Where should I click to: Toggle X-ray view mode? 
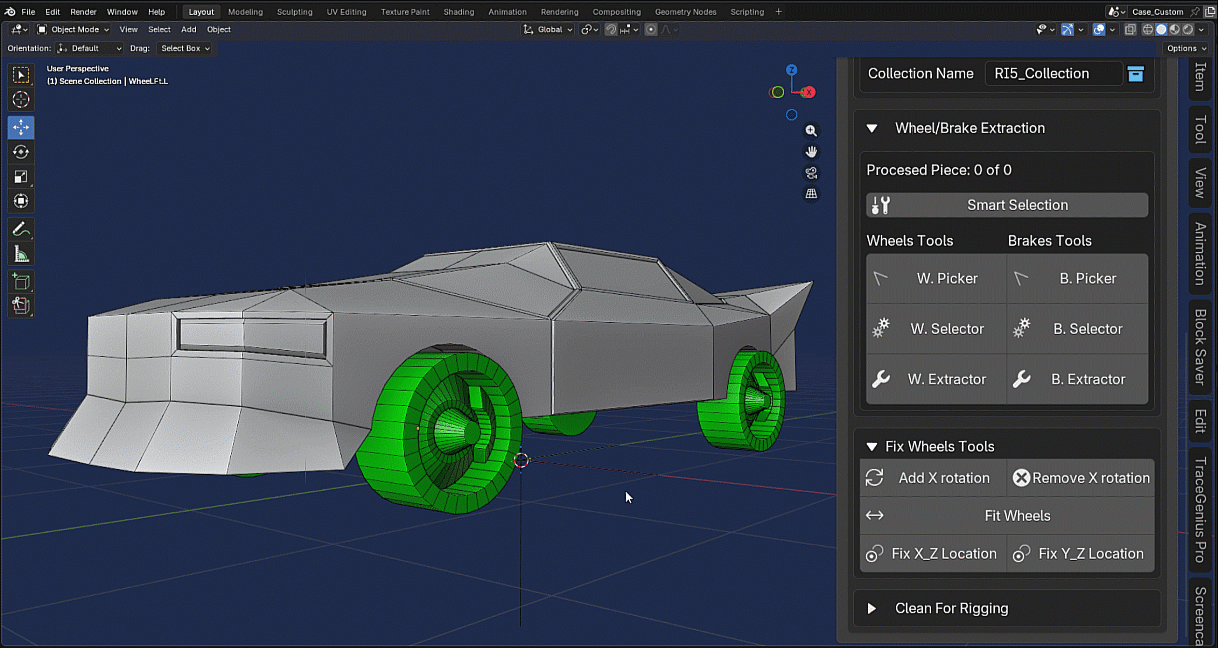pos(1129,29)
